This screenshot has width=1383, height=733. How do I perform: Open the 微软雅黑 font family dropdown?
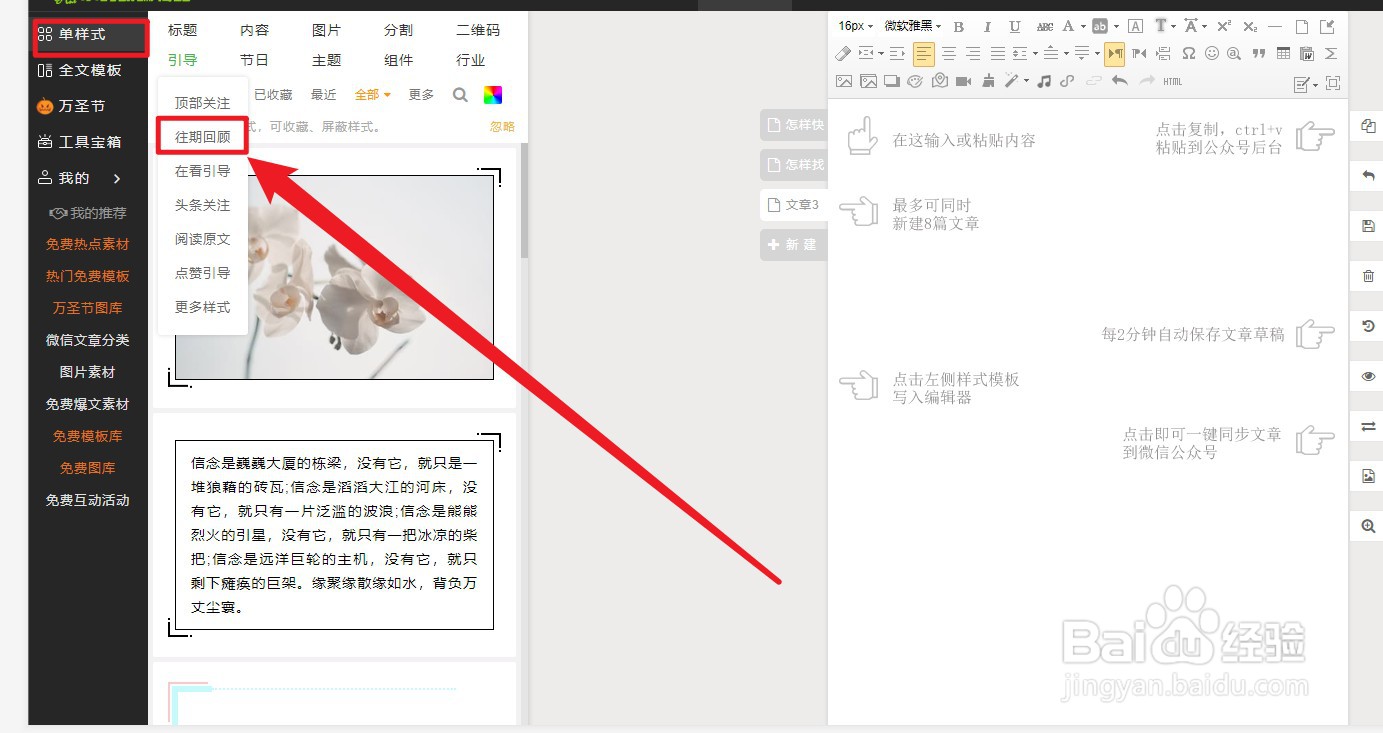coord(913,26)
